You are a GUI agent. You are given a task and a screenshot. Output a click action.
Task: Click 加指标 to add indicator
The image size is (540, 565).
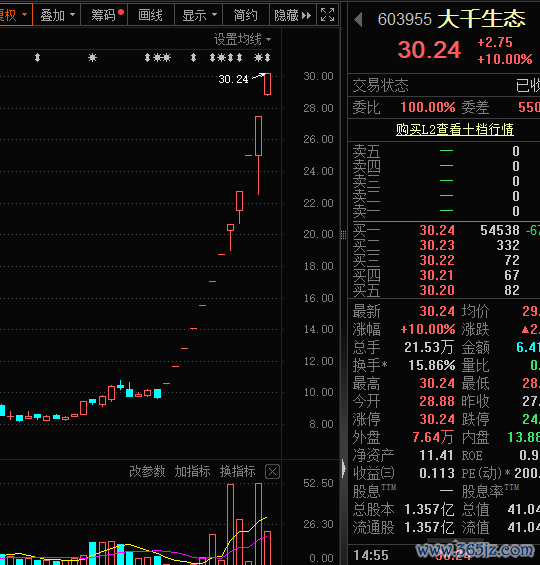click(x=192, y=471)
